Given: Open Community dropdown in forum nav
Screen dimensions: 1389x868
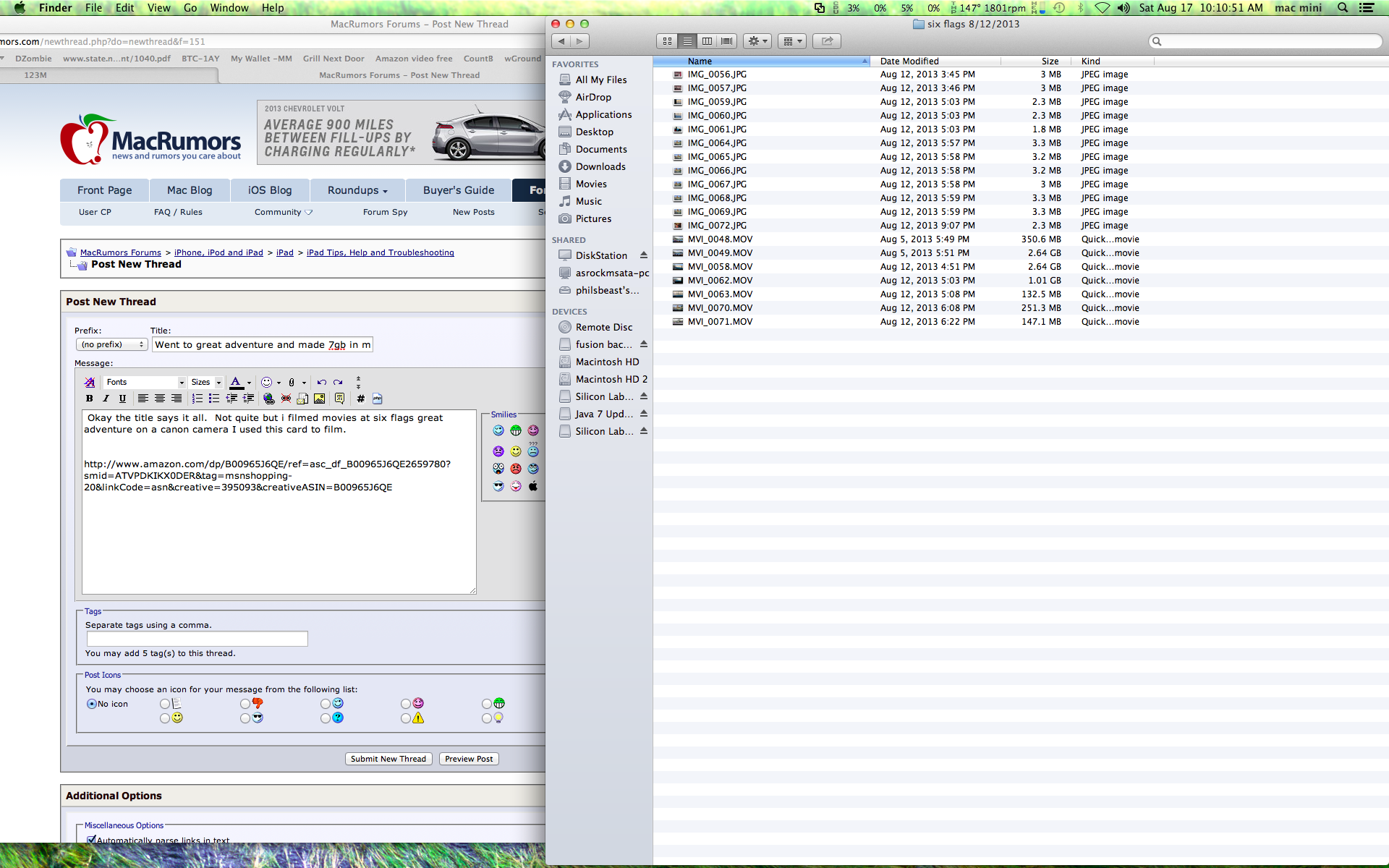Looking at the screenshot, I should click(x=284, y=212).
